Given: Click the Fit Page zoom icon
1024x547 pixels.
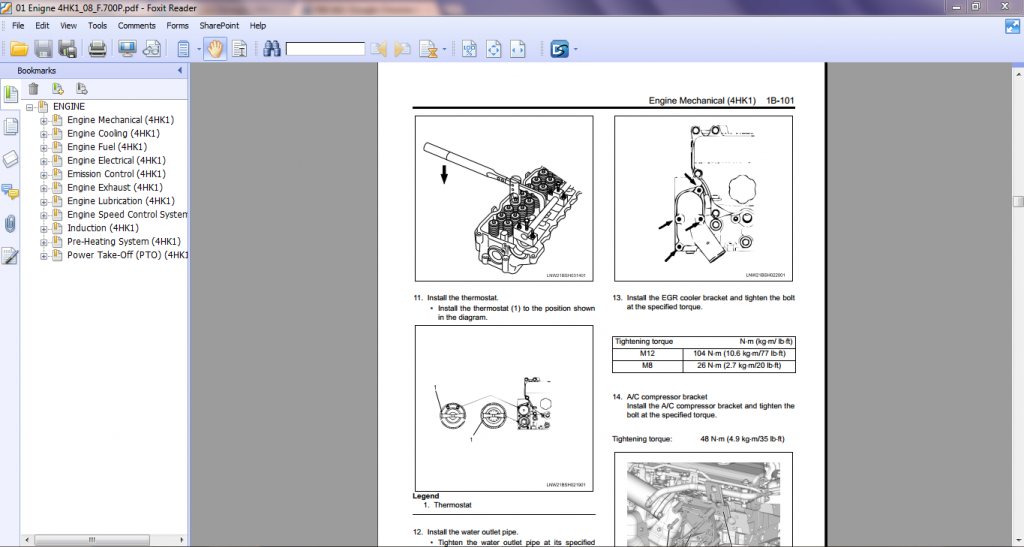Looking at the screenshot, I should click(x=493, y=48).
